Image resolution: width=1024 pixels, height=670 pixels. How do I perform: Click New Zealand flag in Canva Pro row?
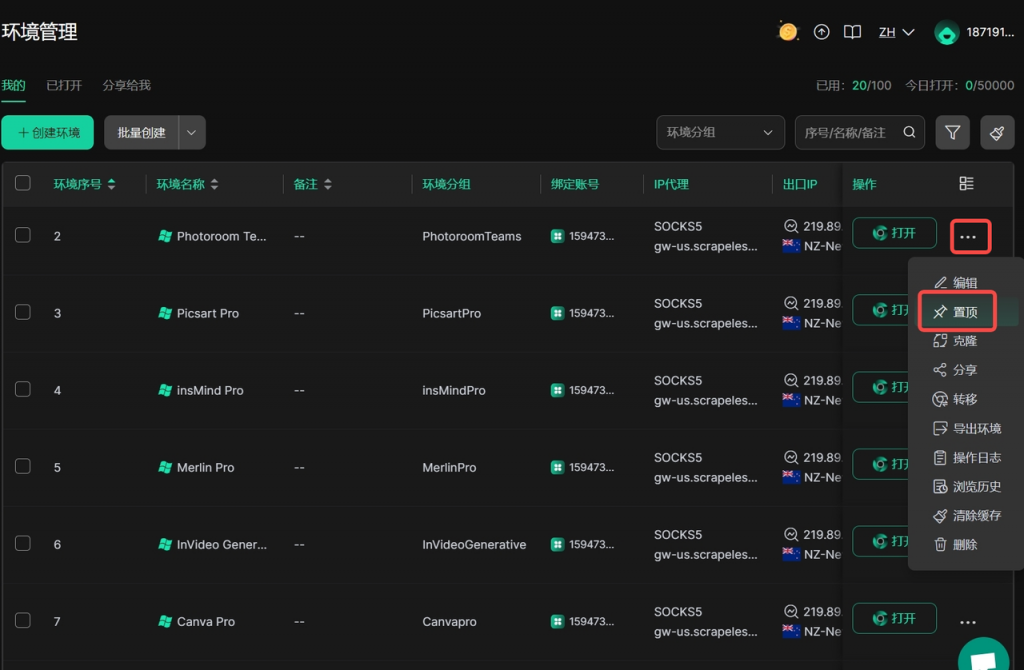[792, 631]
